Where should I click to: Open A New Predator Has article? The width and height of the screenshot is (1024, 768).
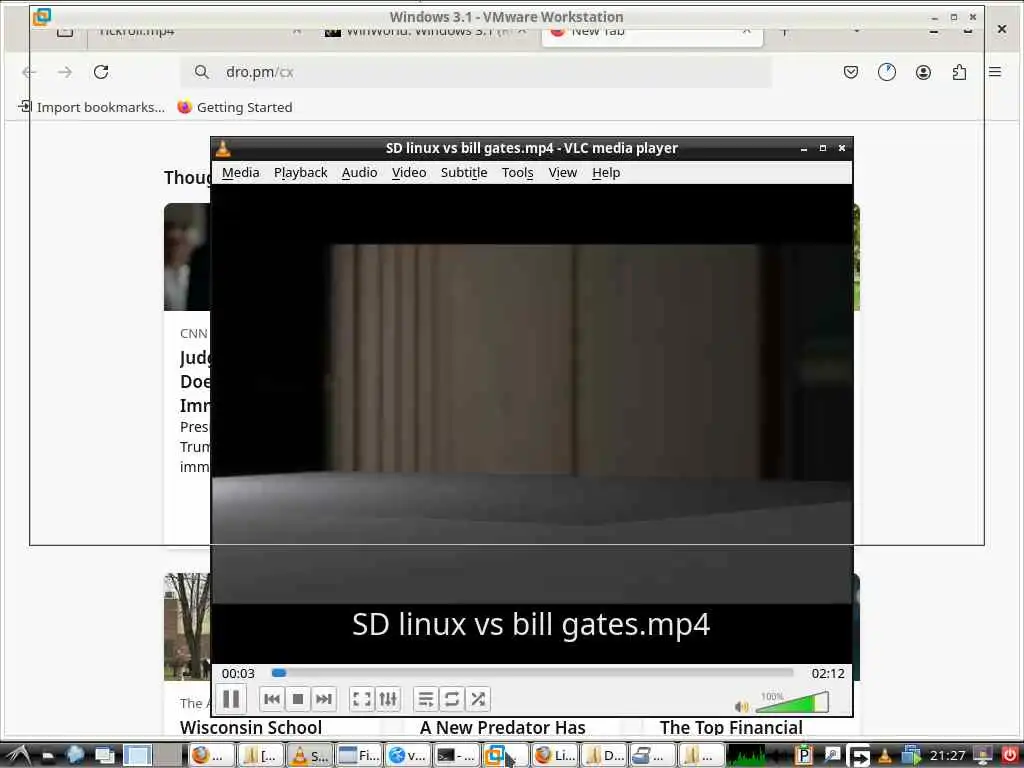coord(502,728)
